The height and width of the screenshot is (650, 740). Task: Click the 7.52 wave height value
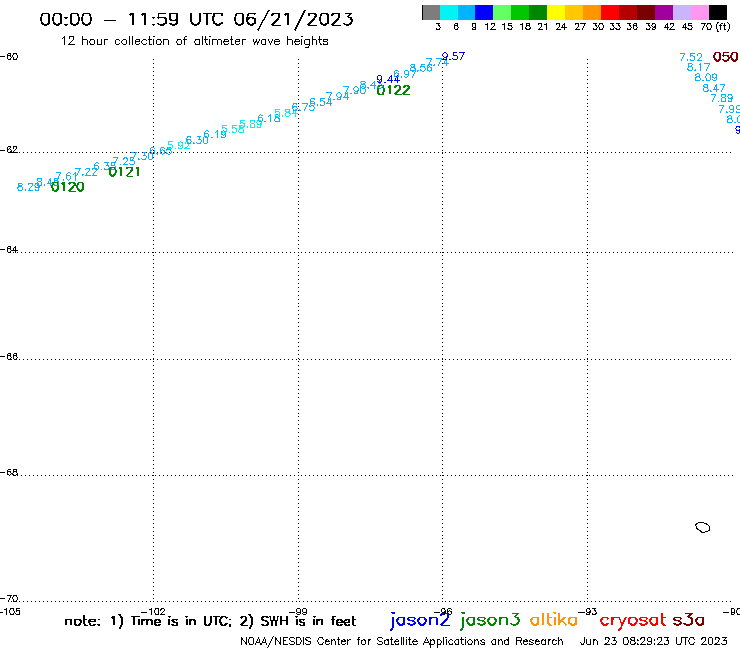691,57
